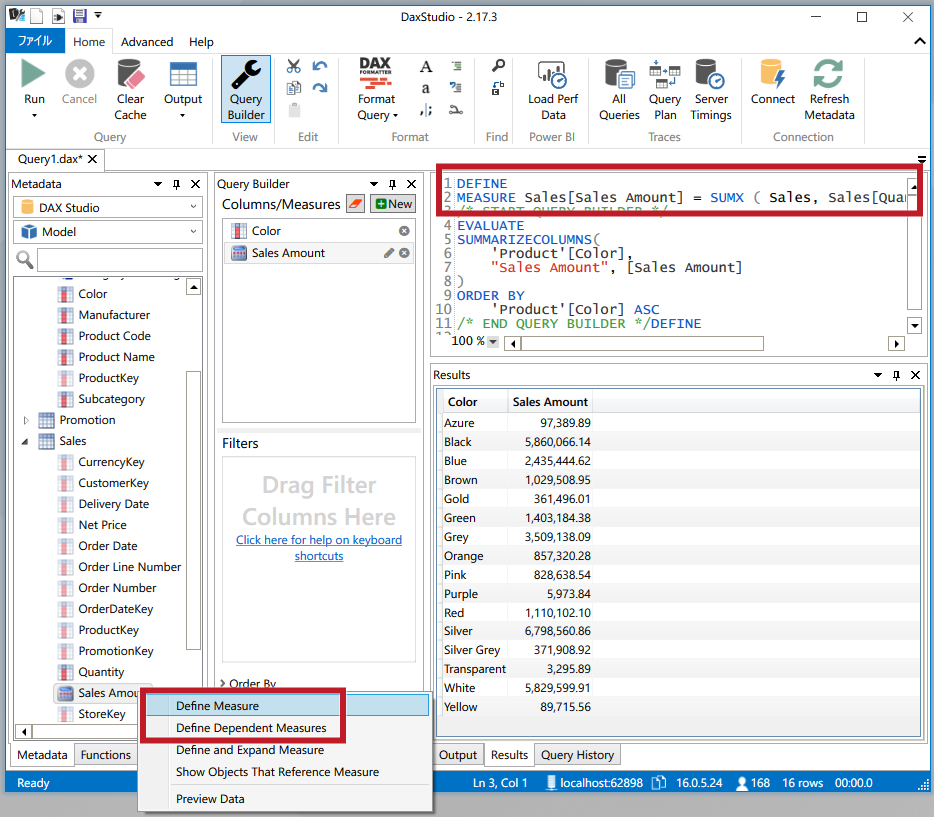Viewport: 934px width, 817px height.
Task: Switch to the Functions tab
Action: [105, 754]
